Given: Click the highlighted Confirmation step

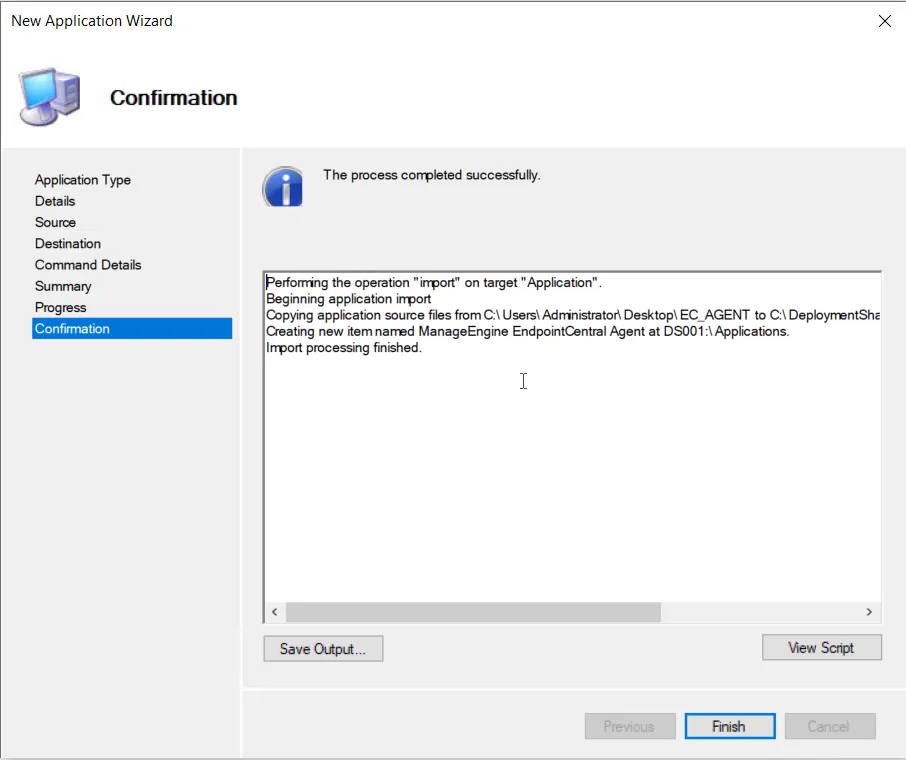Looking at the screenshot, I should pyautogui.click(x=72, y=329).
